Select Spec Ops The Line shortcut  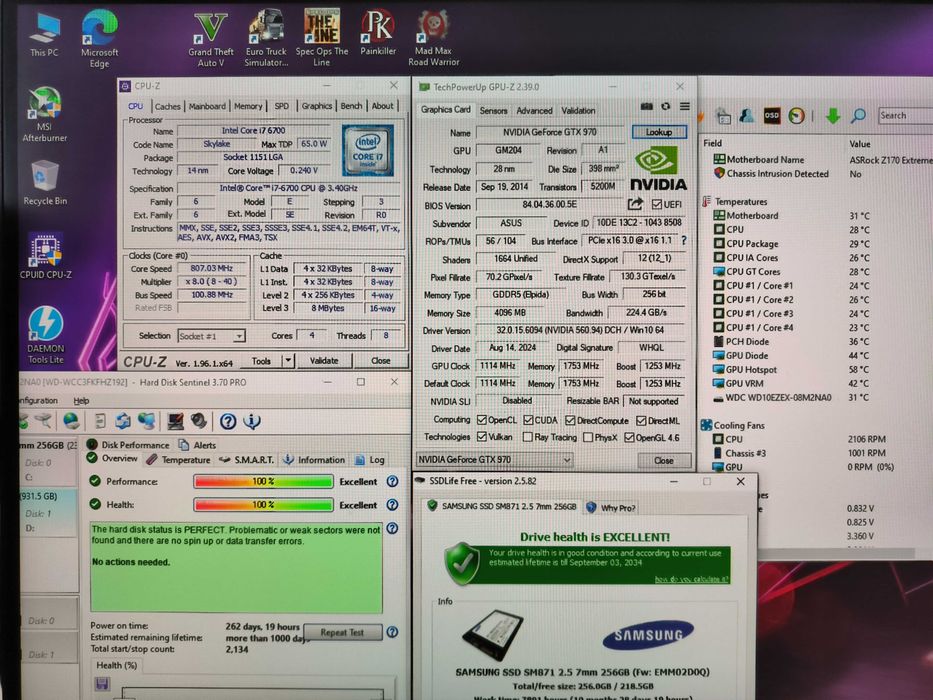(x=322, y=38)
